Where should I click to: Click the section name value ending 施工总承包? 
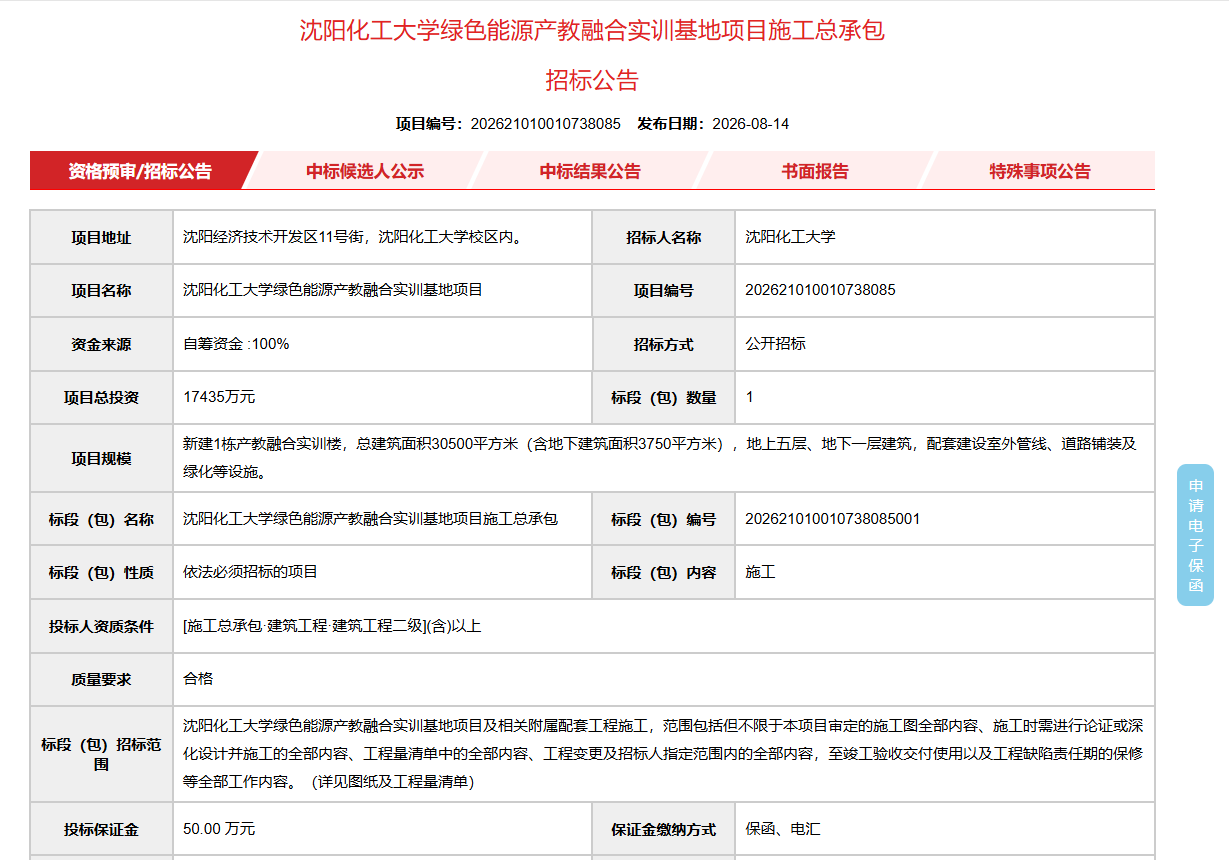tap(370, 519)
